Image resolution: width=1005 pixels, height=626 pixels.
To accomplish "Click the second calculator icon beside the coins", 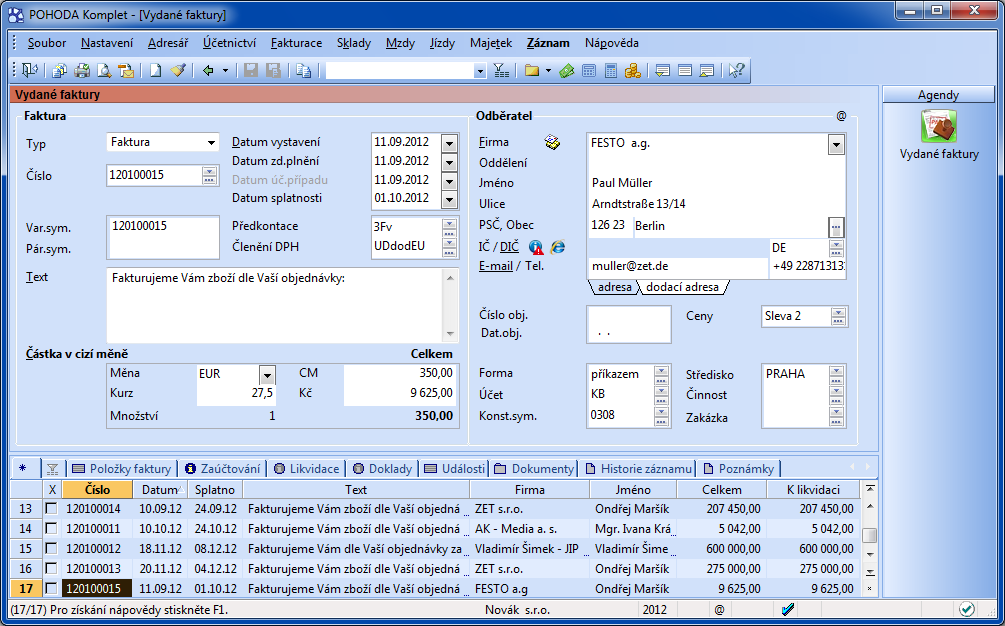I will click(x=611, y=70).
